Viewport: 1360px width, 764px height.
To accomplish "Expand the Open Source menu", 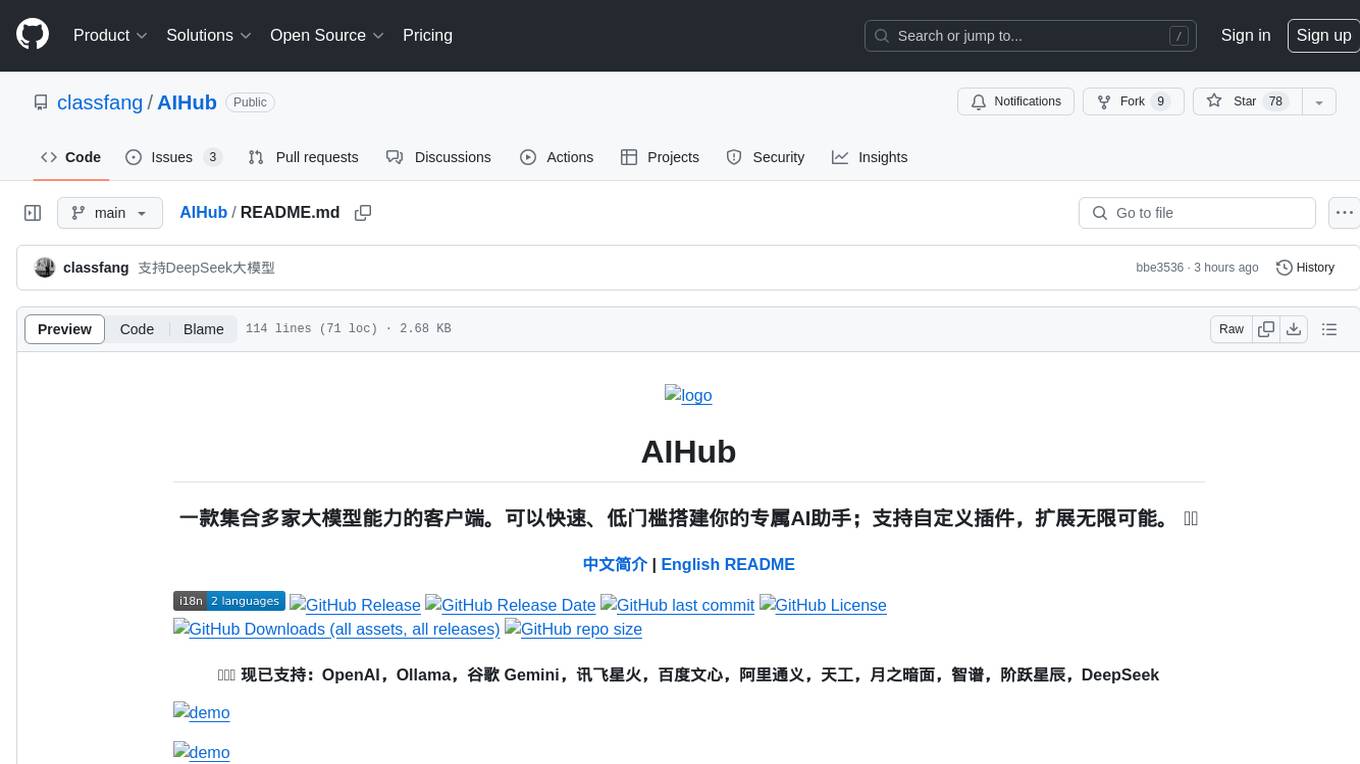I will pyautogui.click(x=327, y=35).
